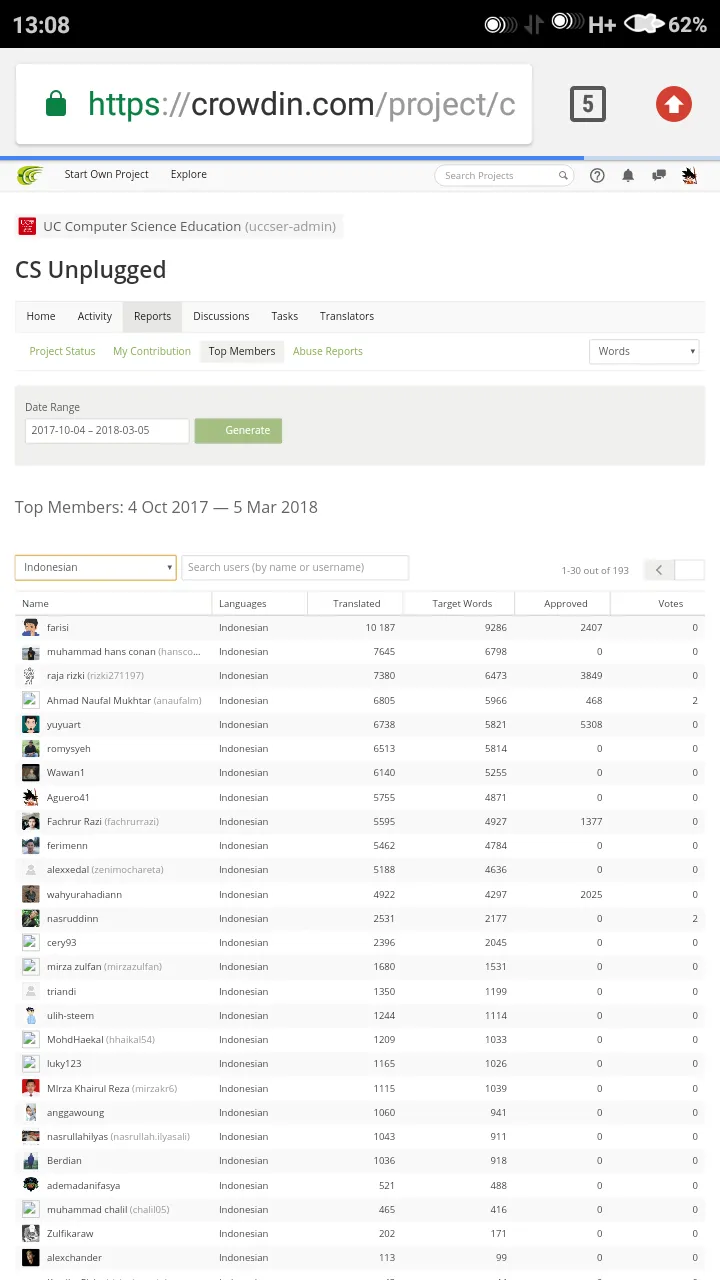Click Aguero41's avatar
720x1280 pixels.
tap(31, 797)
